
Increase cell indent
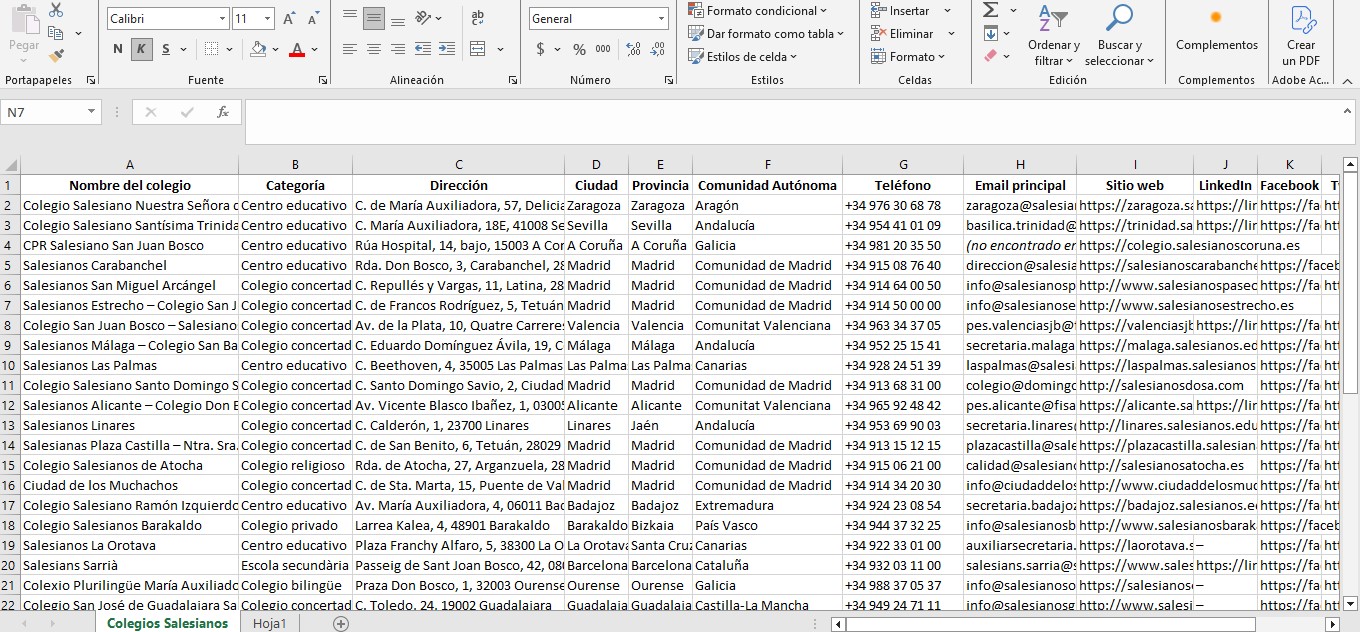pyautogui.click(x=445, y=49)
